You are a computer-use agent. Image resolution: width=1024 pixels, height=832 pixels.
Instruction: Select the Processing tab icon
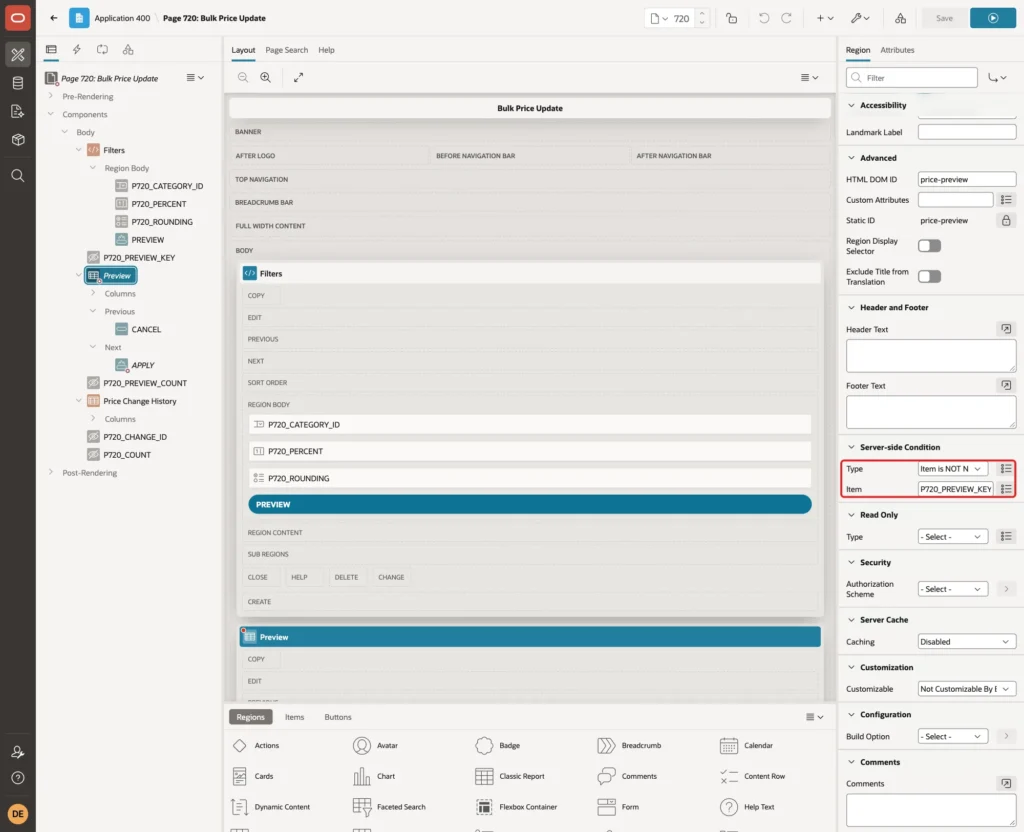pyautogui.click(x=103, y=50)
